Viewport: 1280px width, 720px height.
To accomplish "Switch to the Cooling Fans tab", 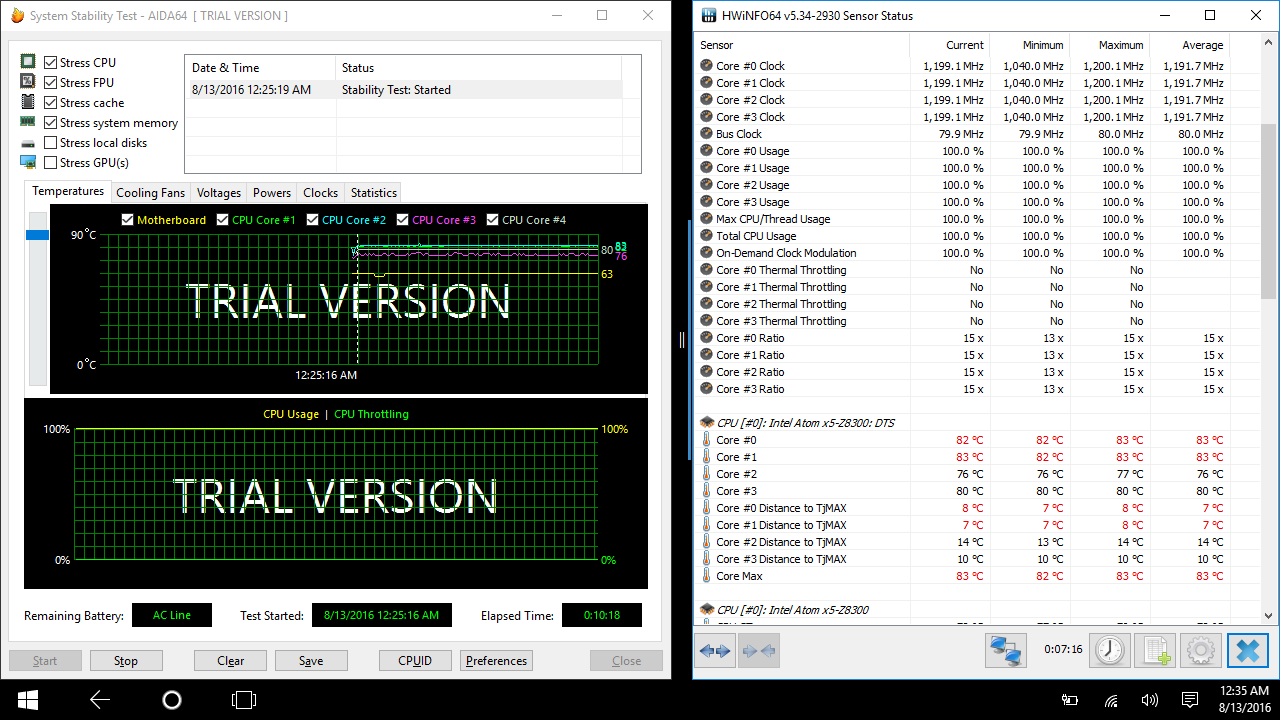I will (151, 193).
